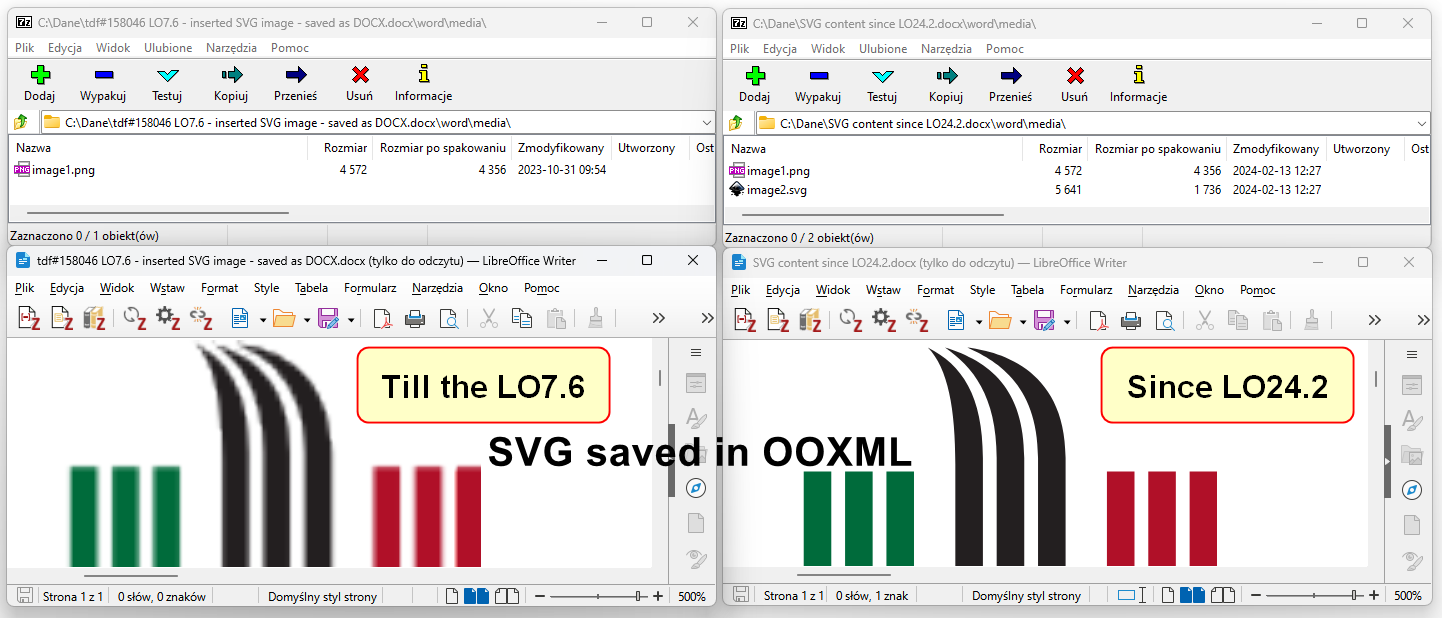Screen dimensions: 1442x618
Task: Open Properties deck in right Writer sidebar
Action: (1412, 386)
